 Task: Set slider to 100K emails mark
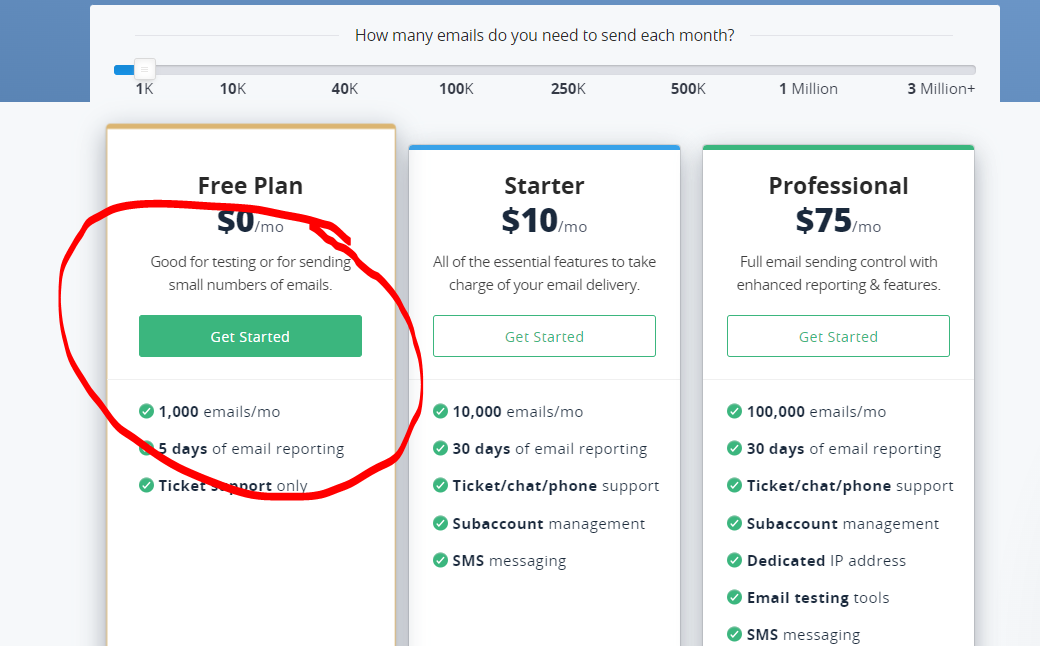click(x=456, y=70)
